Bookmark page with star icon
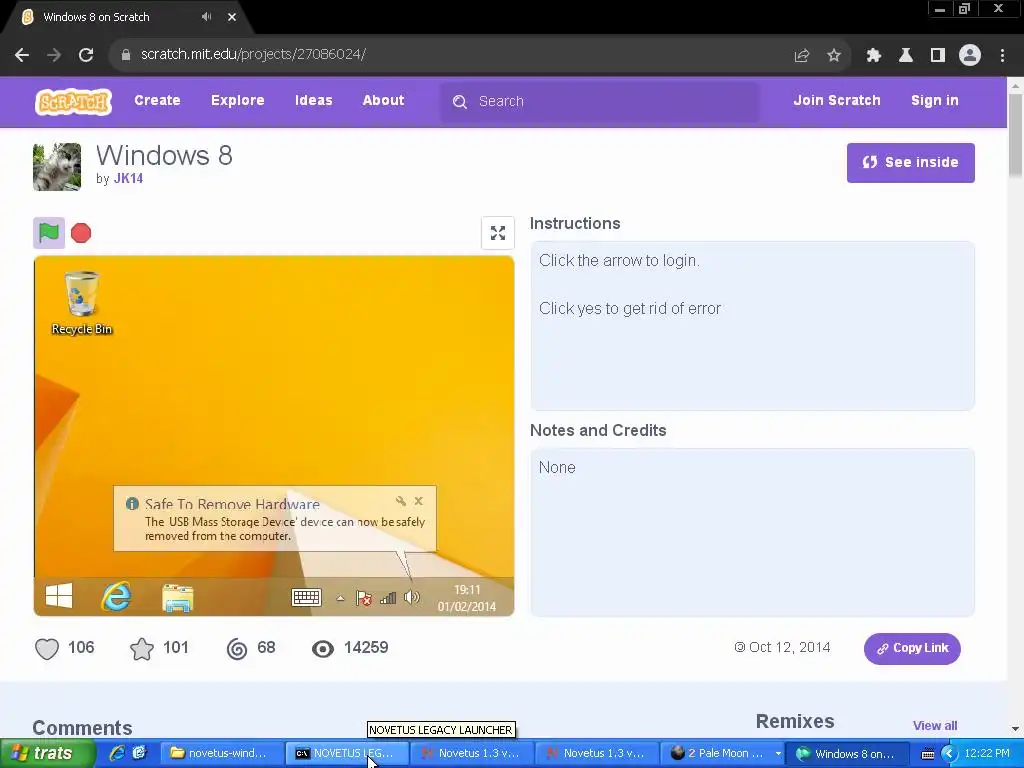The width and height of the screenshot is (1024, 768). (x=834, y=56)
